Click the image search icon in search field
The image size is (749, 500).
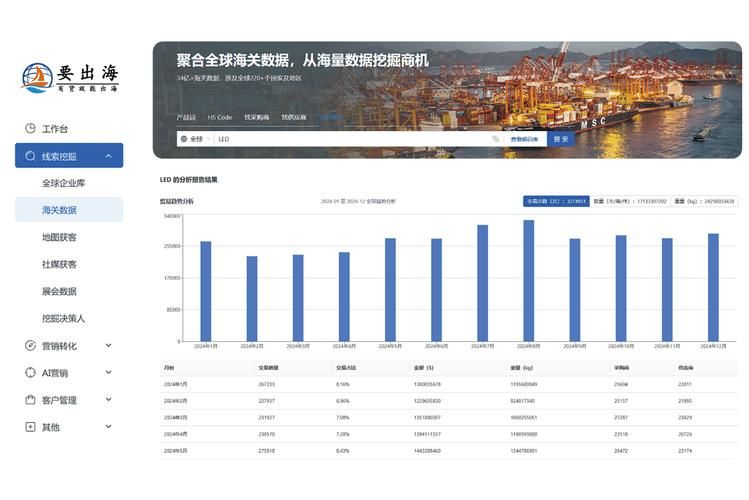click(495, 139)
